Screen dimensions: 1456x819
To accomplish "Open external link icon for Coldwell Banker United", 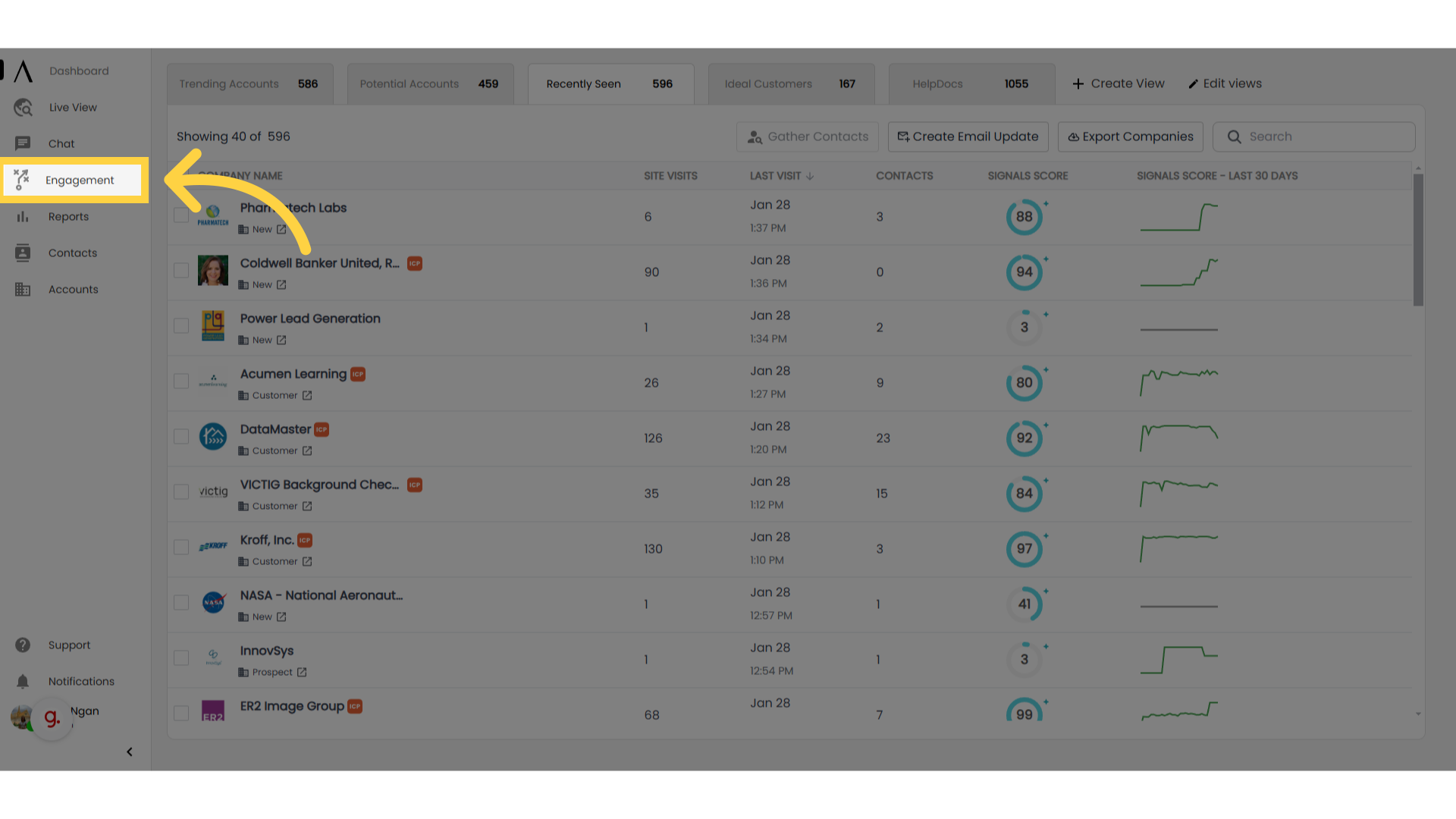I will coord(281,285).
